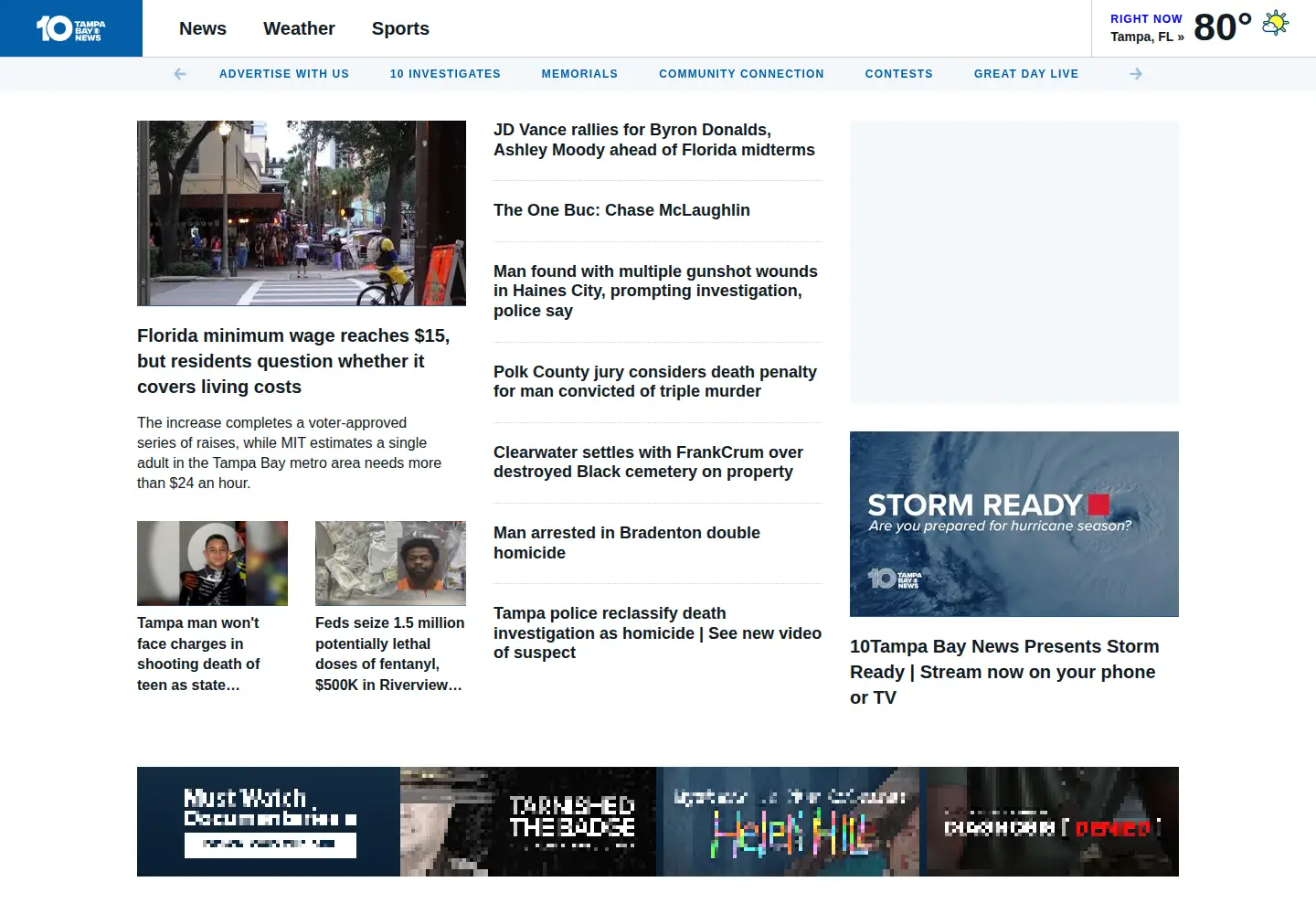Open Great Day Live section
Screen dimensions: 1316x914
(x=1026, y=74)
